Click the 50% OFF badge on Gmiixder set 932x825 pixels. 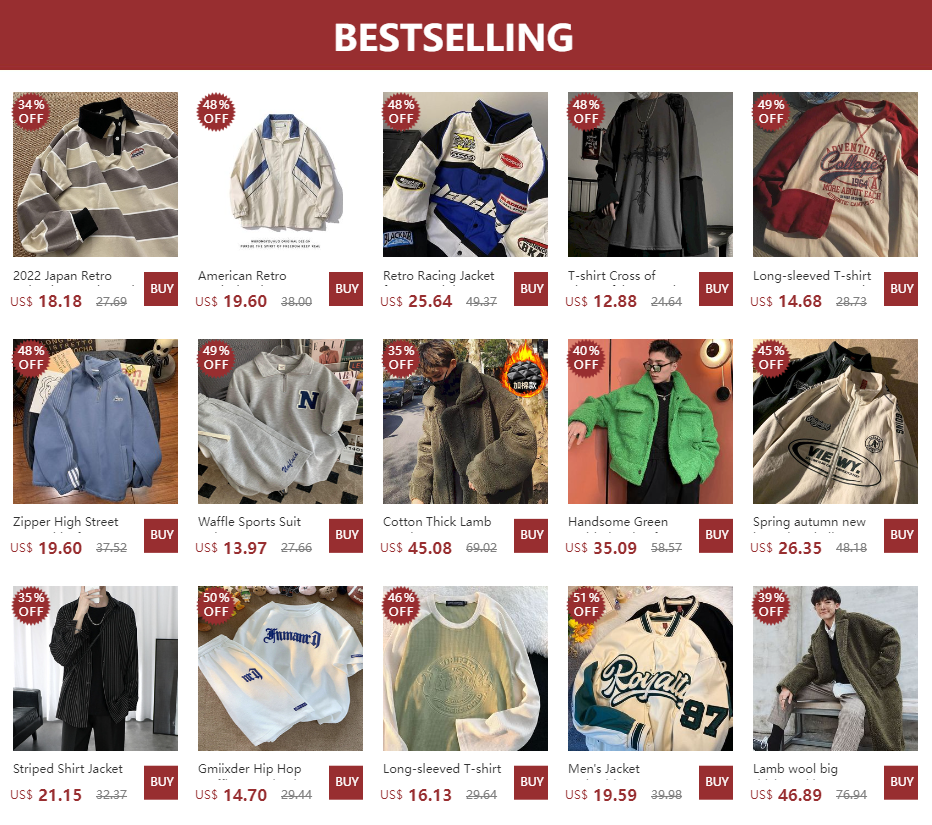pos(216,604)
